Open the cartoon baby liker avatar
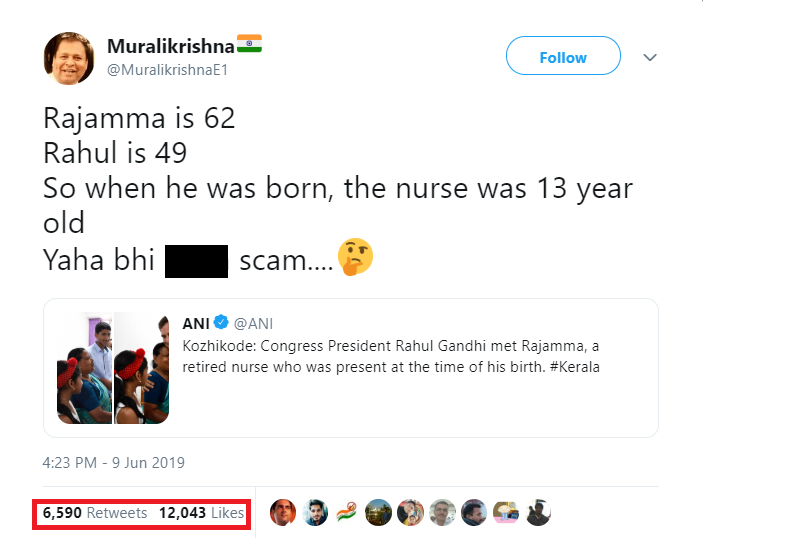 506,513
